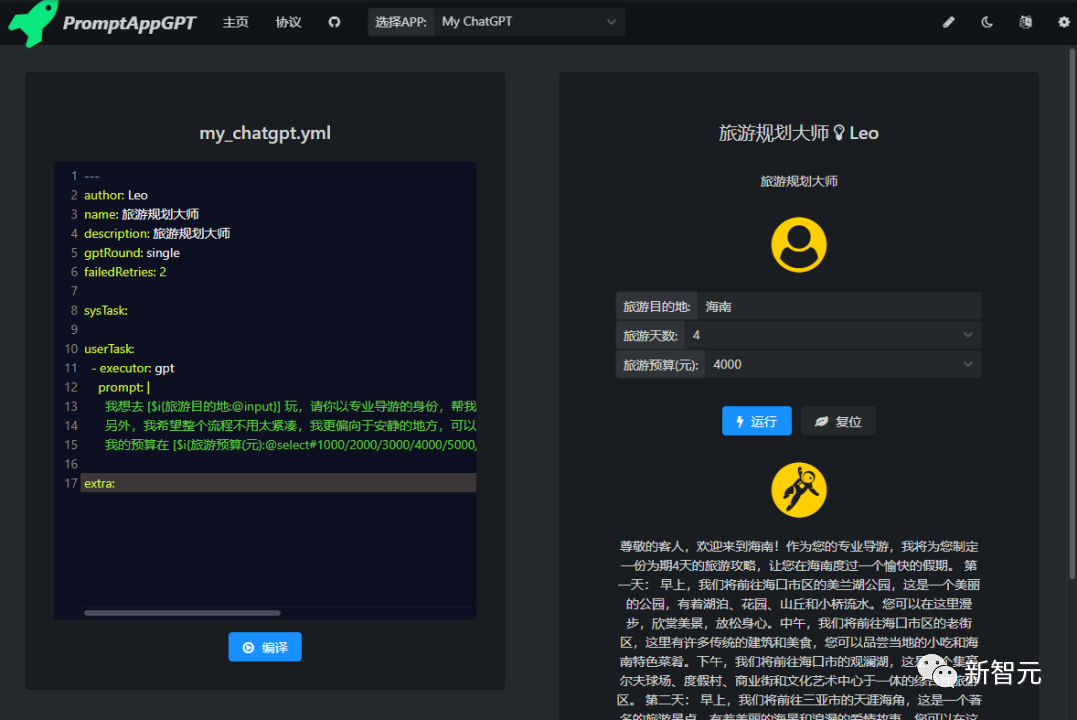1077x720 pixels.
Task: Open the PromptAppGPT logo icon
Action: coord(29,22)
